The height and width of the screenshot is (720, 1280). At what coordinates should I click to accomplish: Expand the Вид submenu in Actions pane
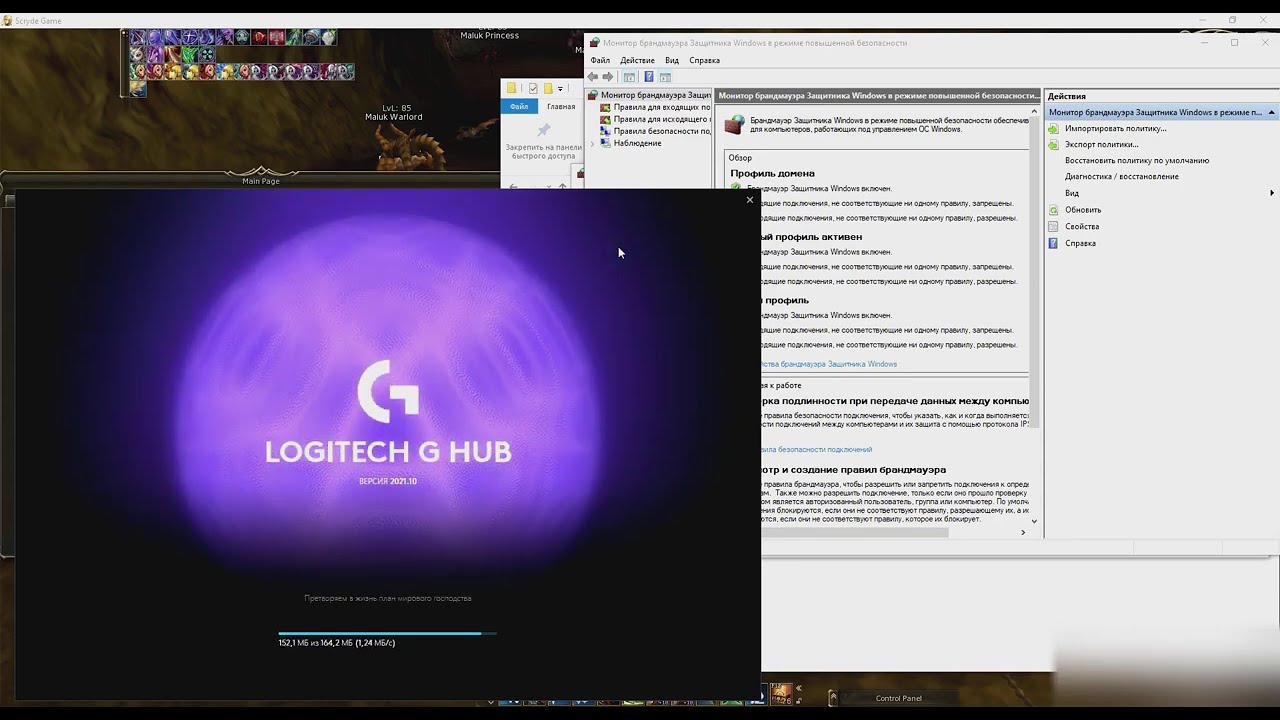coord(1272,193)
